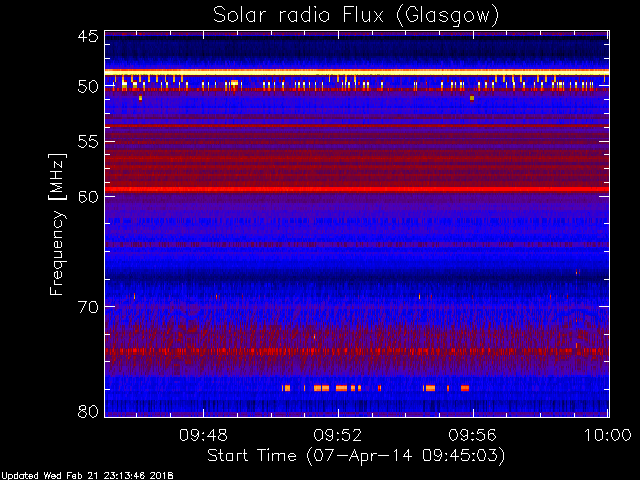
Task: Click the broken red band near 74 MHz
Action: 357,351
